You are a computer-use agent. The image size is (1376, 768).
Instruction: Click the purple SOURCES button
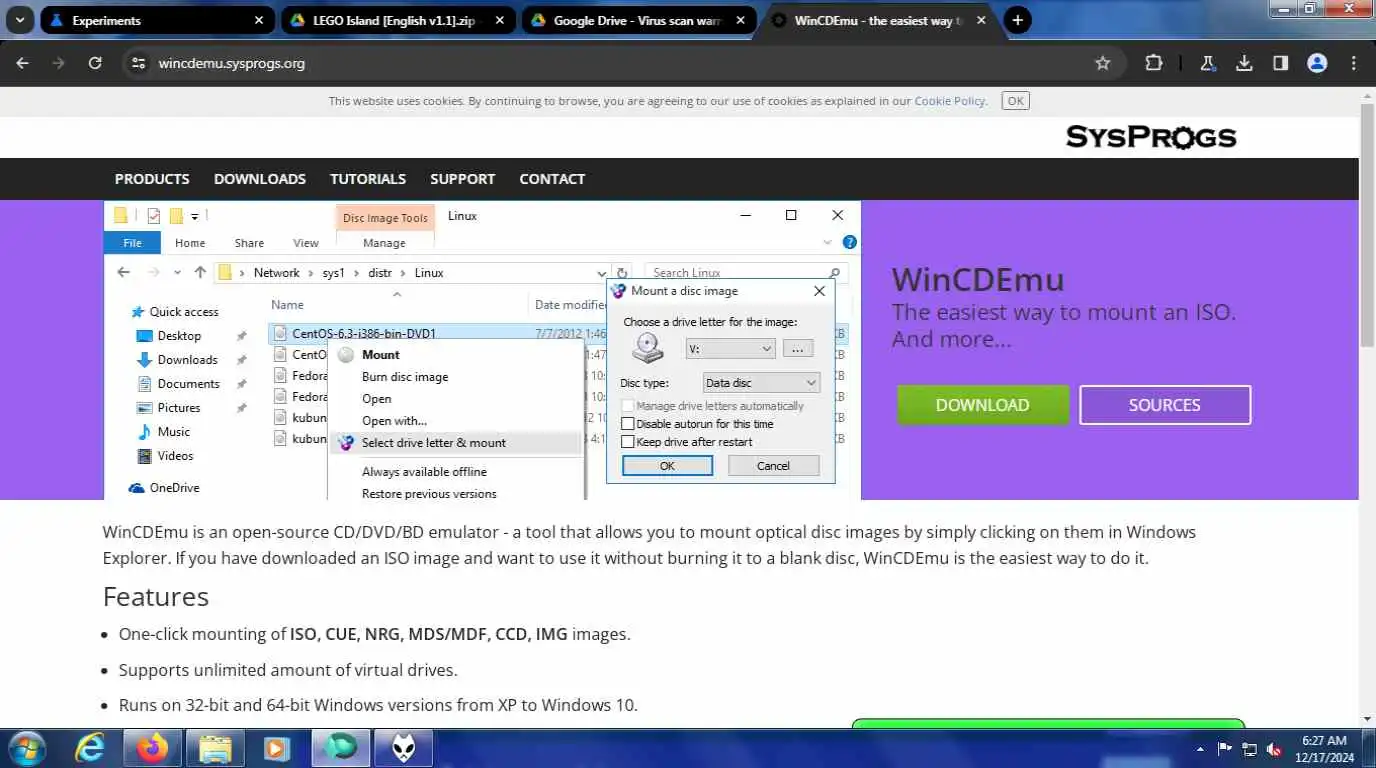pos(1165,405)
